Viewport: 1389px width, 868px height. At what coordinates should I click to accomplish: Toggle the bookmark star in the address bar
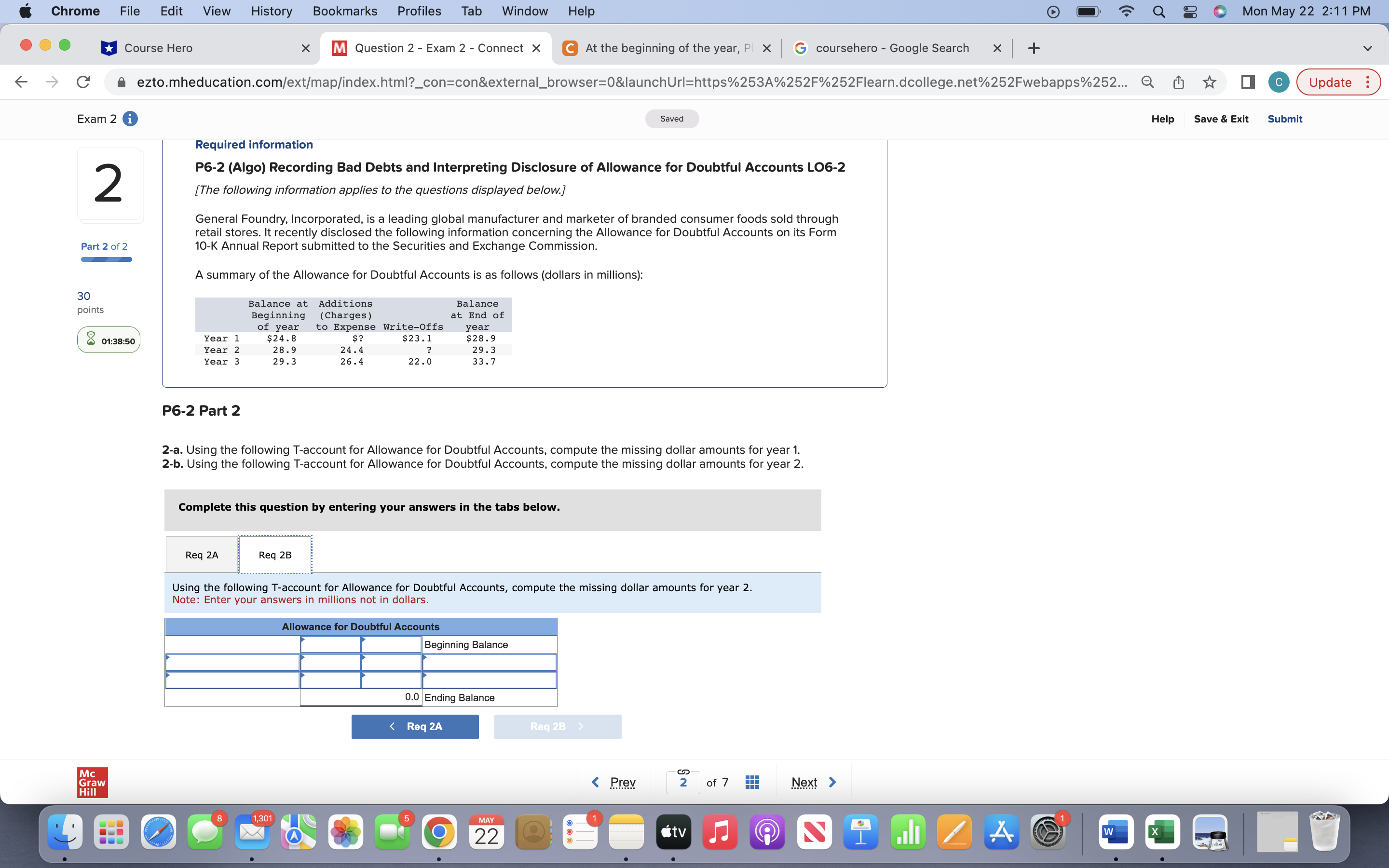coord(1209,82)
